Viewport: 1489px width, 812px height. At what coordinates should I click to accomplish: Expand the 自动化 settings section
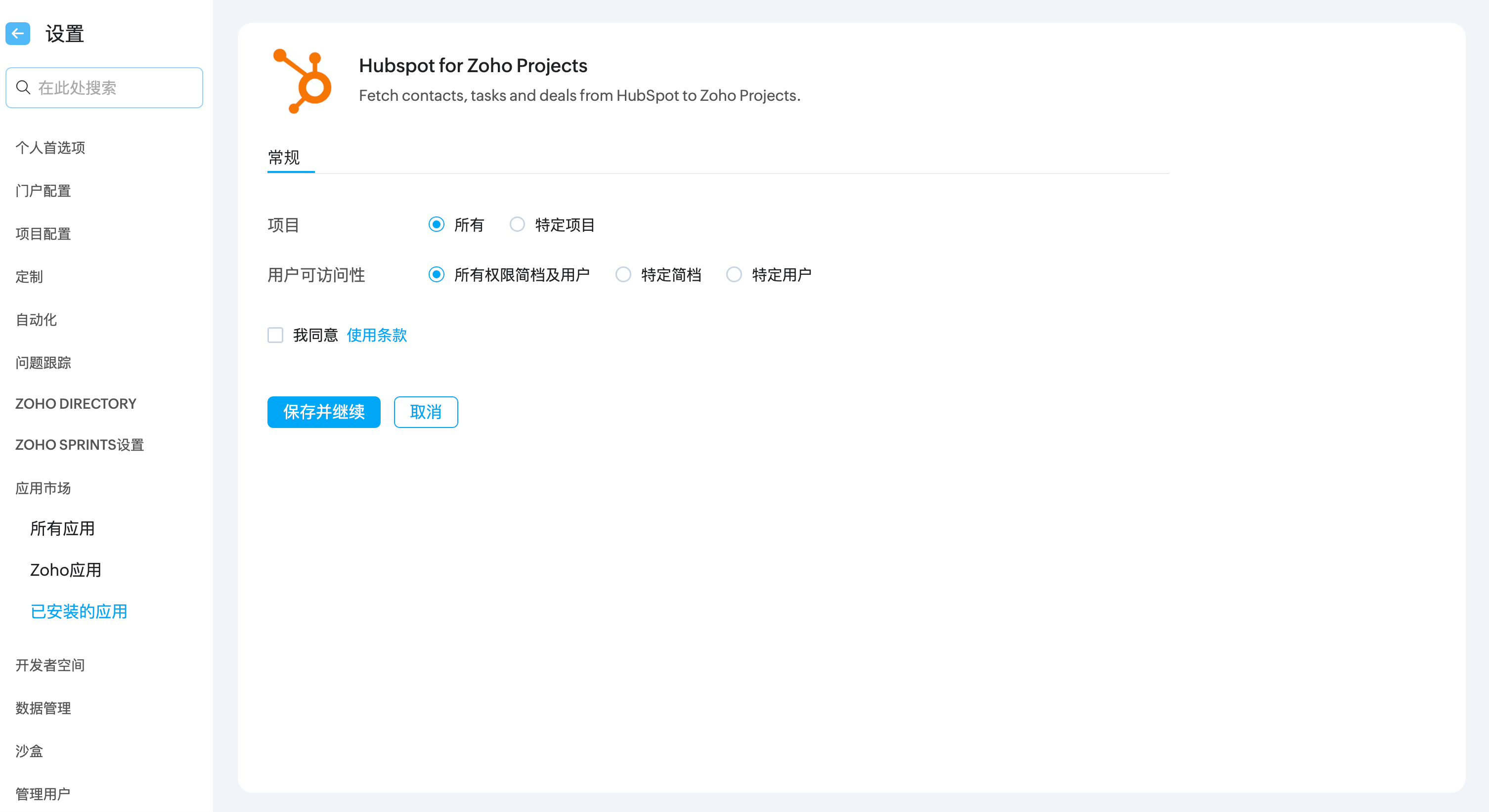pos(37,320)
